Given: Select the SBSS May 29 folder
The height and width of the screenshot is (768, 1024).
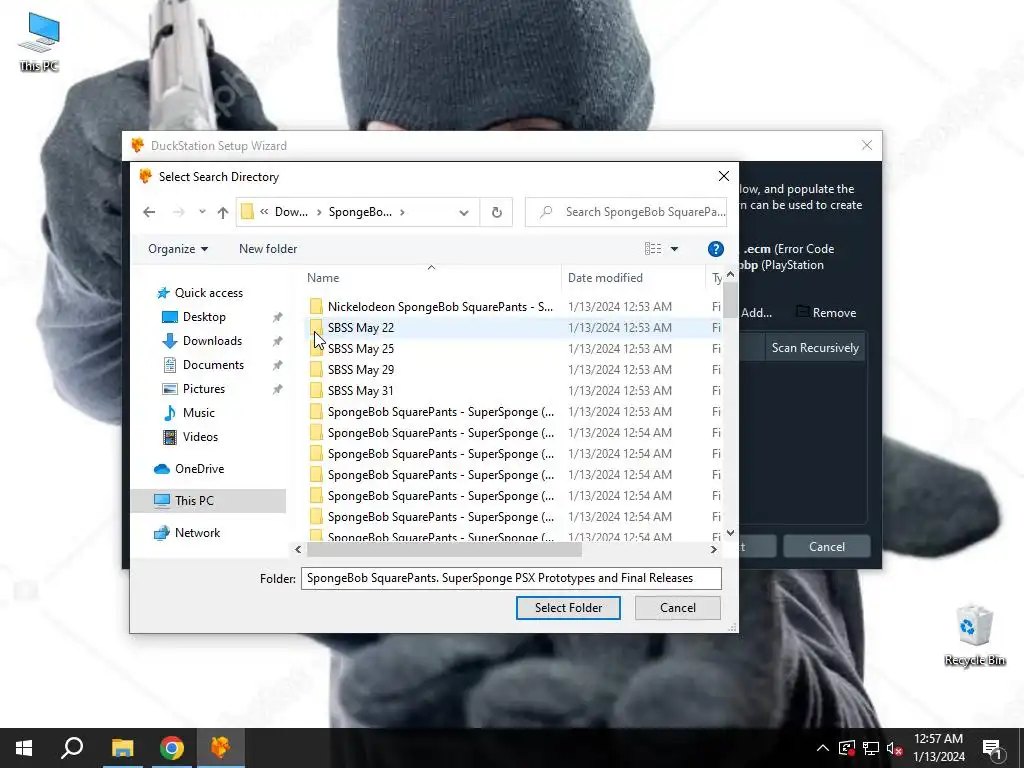Looking at the screenshot, I should (360, 370).
